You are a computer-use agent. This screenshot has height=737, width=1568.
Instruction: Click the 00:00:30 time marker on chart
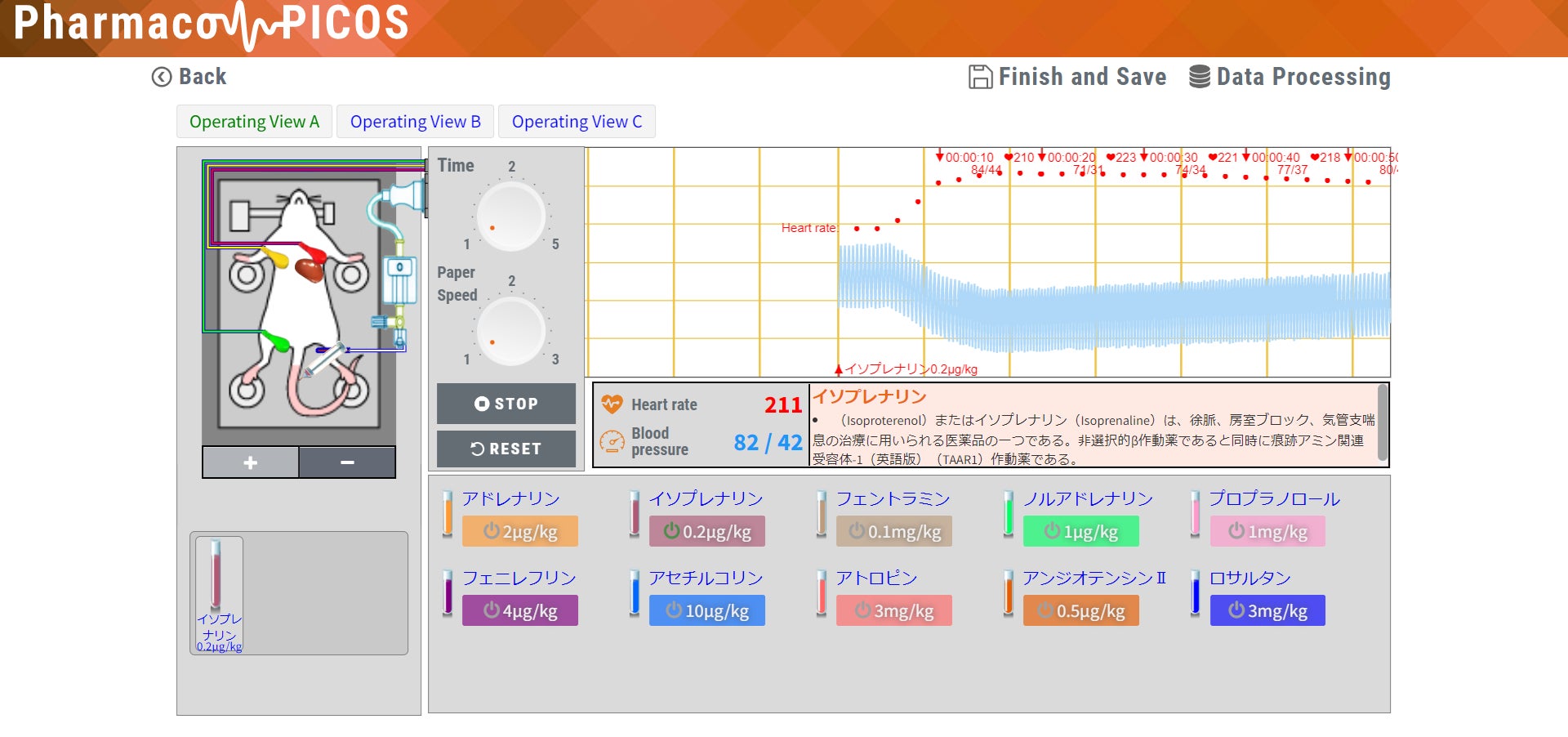coord(1169,157)
